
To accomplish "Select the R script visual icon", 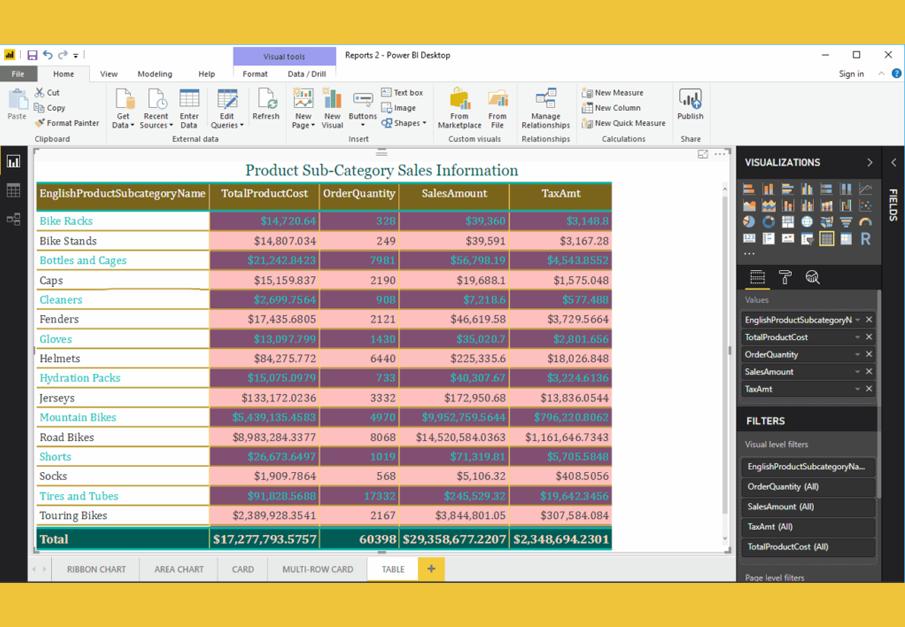I will 865,239.
